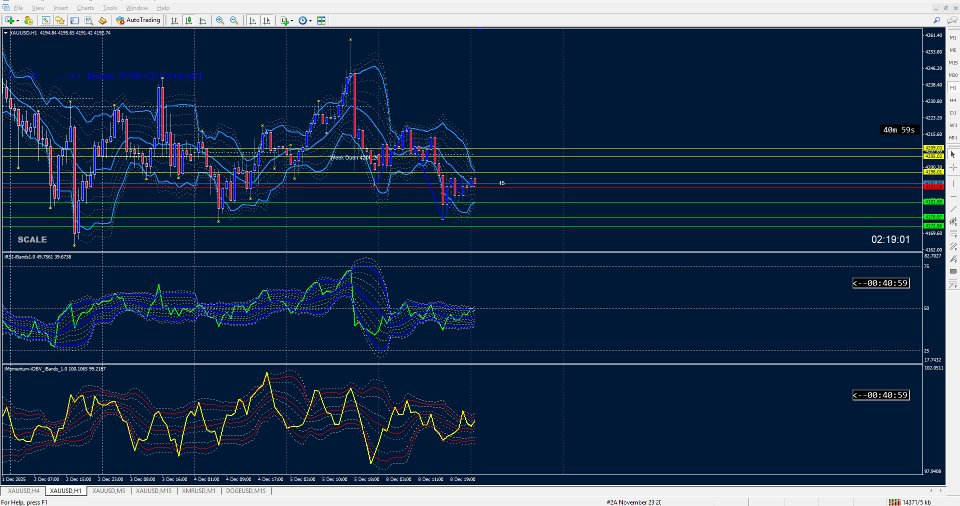The width and height of the screenshot is (960, 506).
Task: Open the Window menu
Action: (x=137, y=8)
